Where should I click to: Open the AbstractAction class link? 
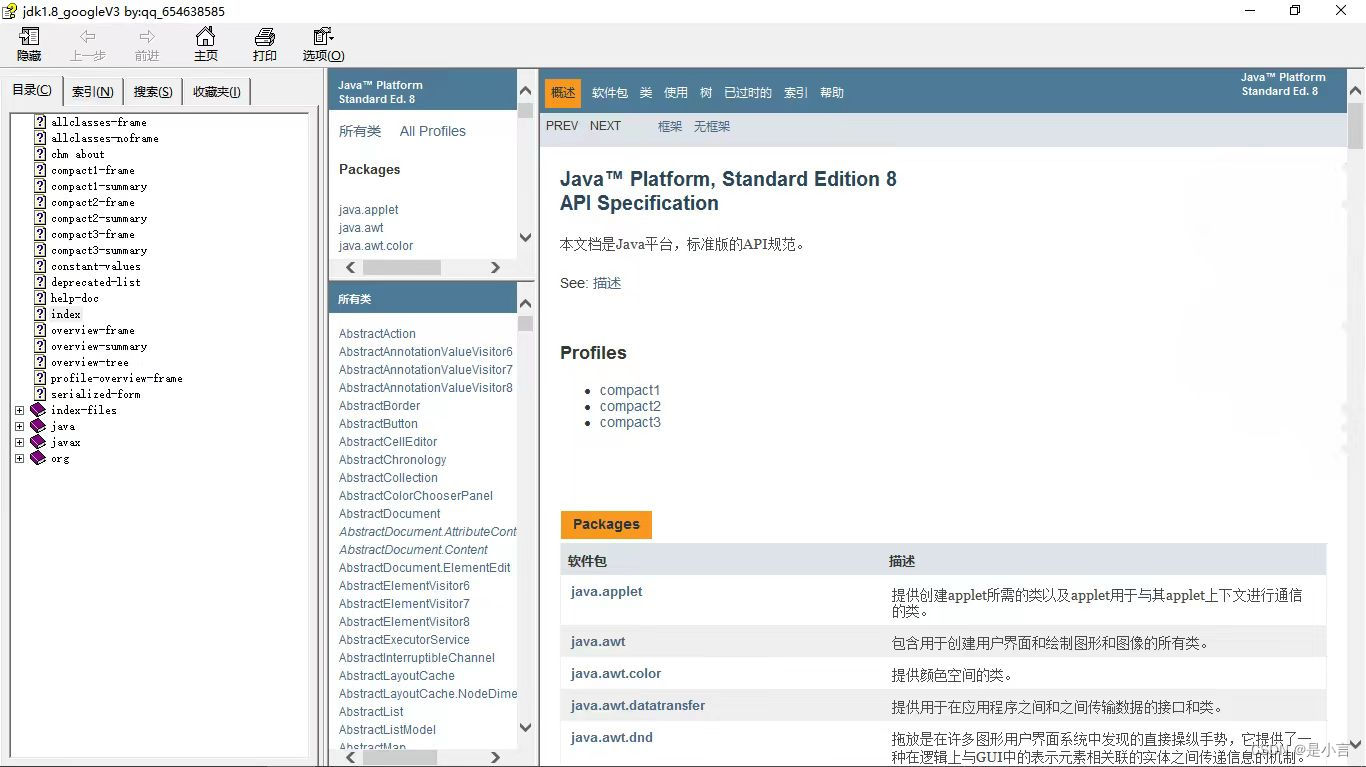tap(377, 334)
